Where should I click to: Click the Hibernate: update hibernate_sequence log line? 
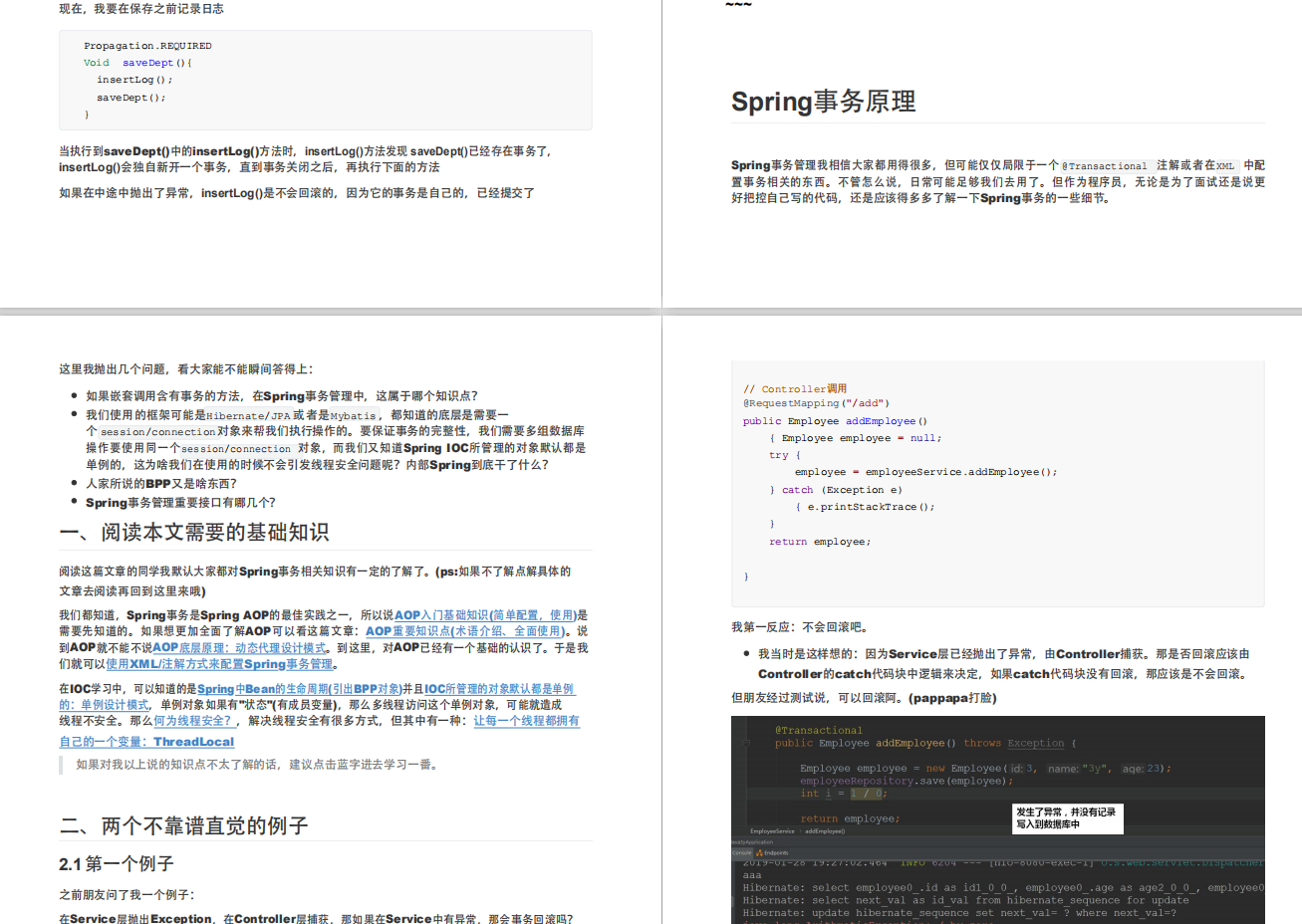[x=958, y=913]
